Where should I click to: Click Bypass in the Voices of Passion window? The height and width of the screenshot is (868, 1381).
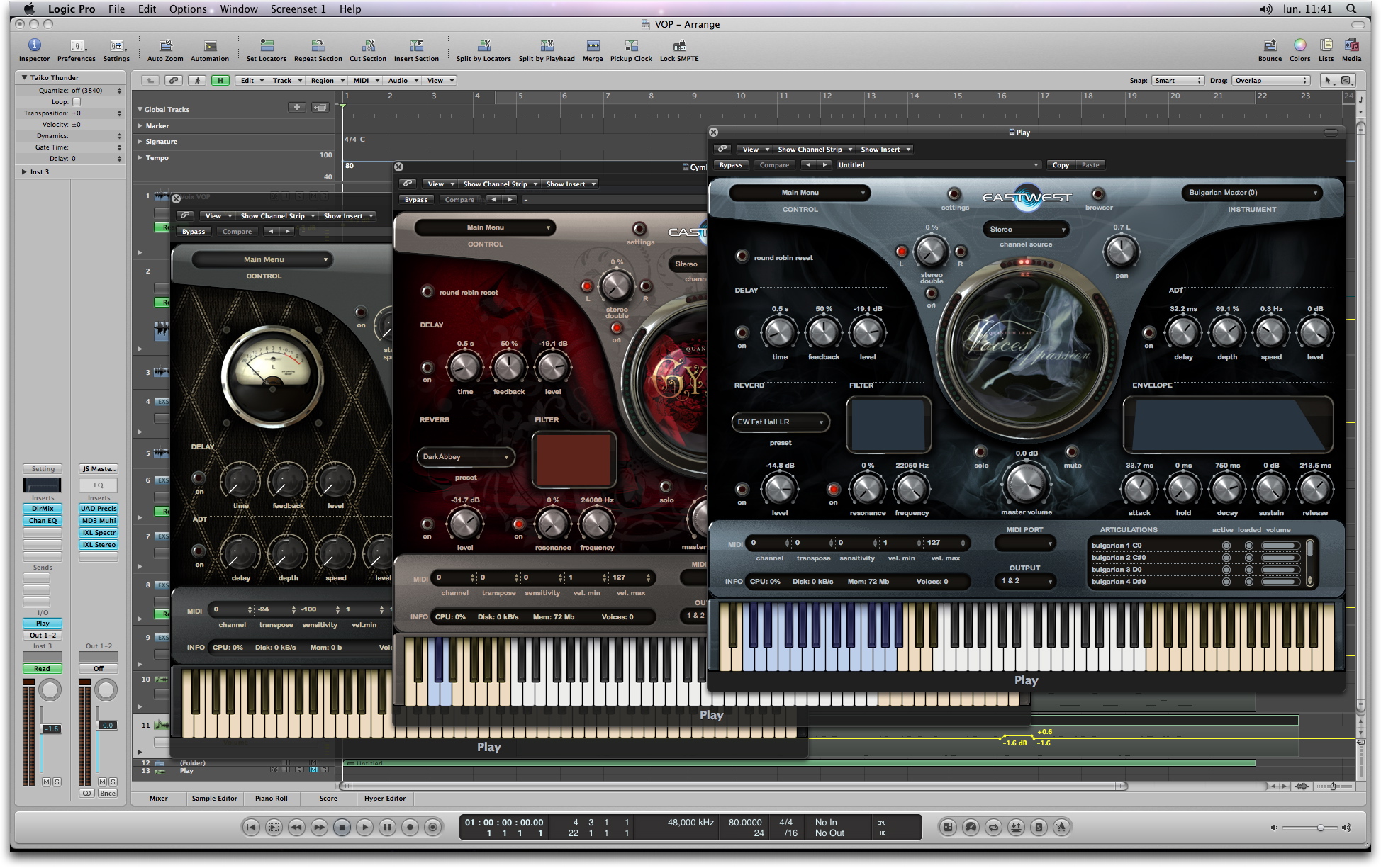coord(731,165)
